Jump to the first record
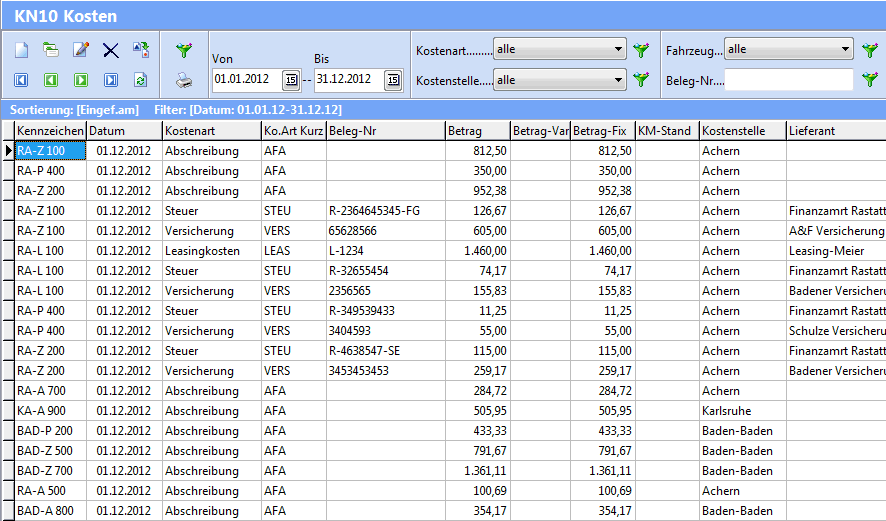The height and width of the screenshot is (521, 886). (x=21, y=79)
